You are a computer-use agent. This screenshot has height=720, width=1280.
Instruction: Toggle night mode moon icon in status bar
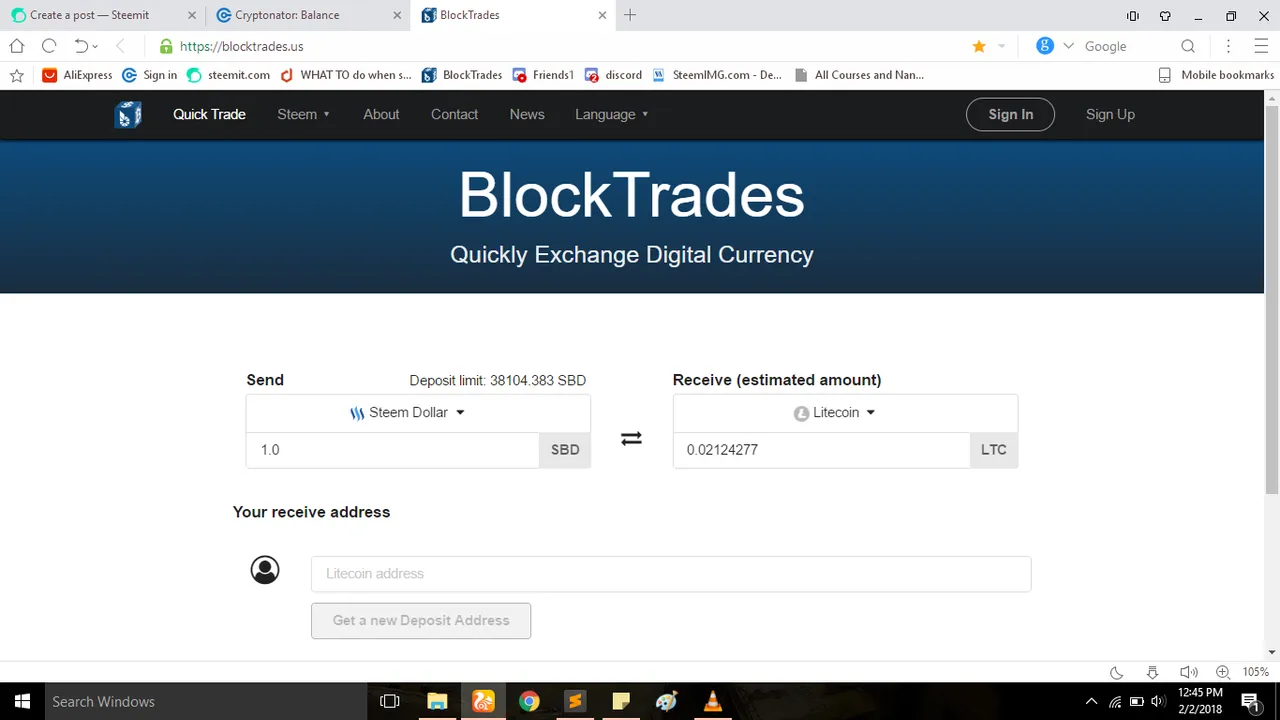tap(1117, 672)
